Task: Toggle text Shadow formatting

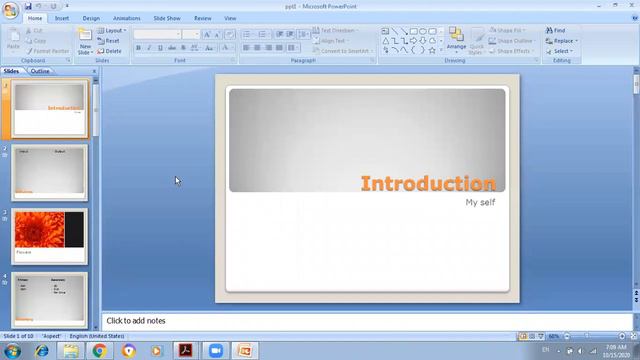Action: pos(183,48)
